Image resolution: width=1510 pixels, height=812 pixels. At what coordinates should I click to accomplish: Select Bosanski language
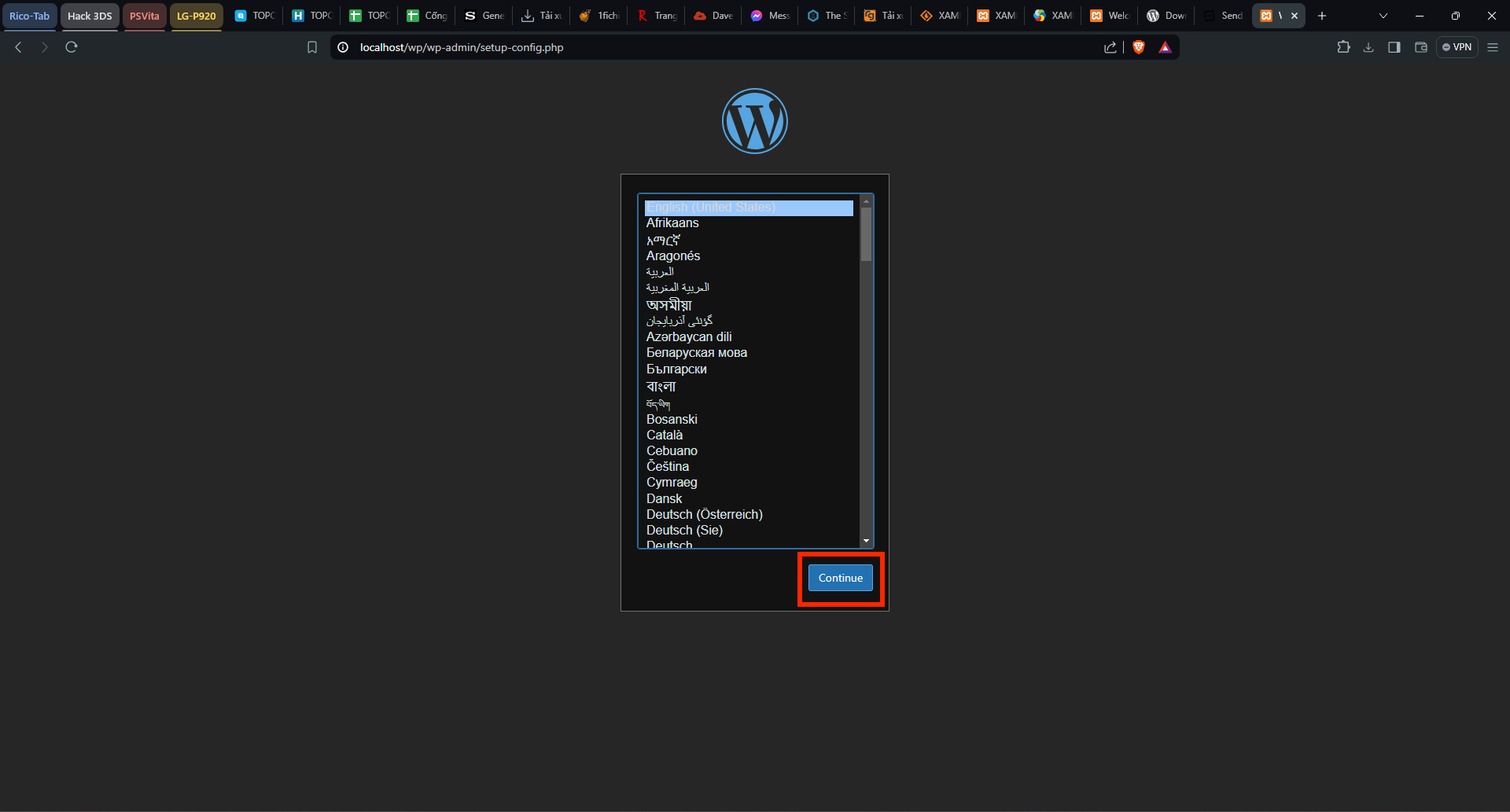[x=749, y=419]
